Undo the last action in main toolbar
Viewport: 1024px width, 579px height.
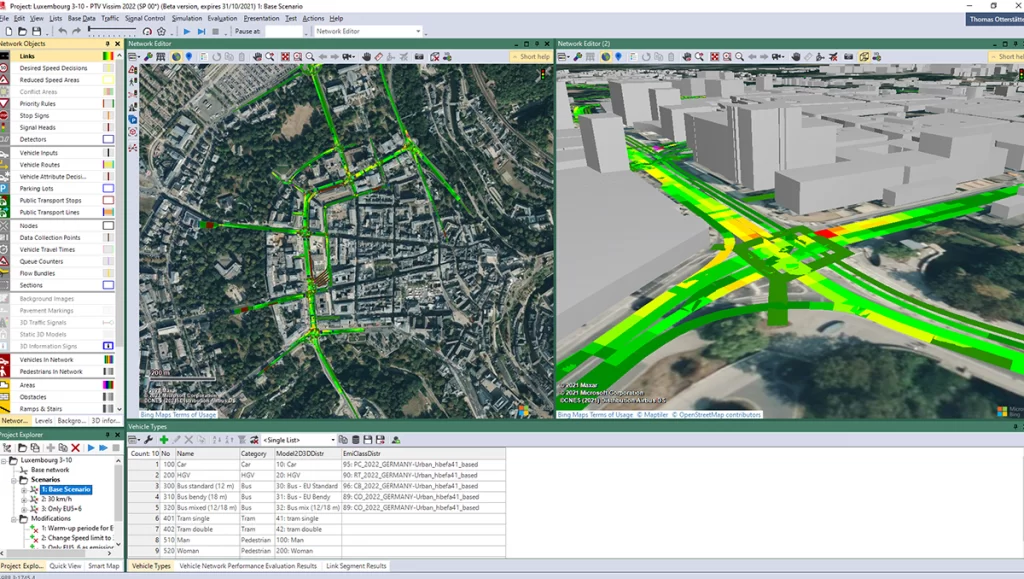click(62, 31)
